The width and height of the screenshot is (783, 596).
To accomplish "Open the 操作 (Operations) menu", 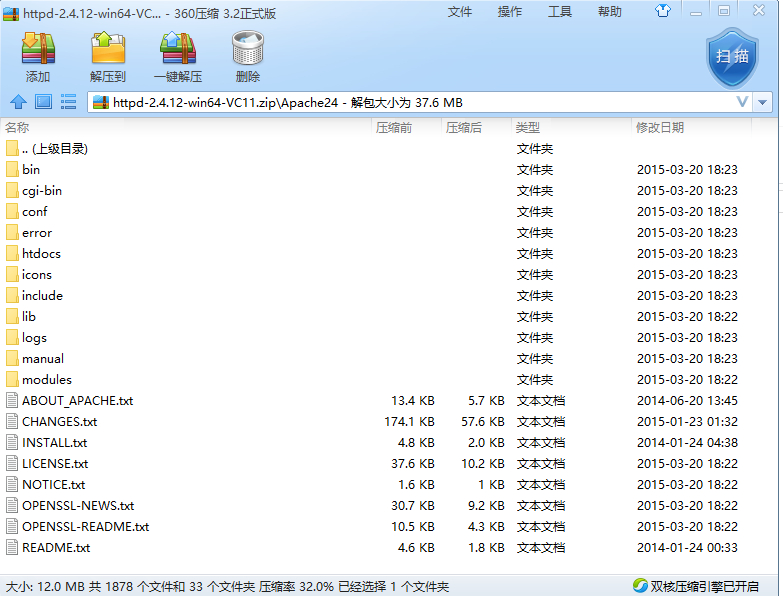I will pyautogui.click(x=510, y=11).
